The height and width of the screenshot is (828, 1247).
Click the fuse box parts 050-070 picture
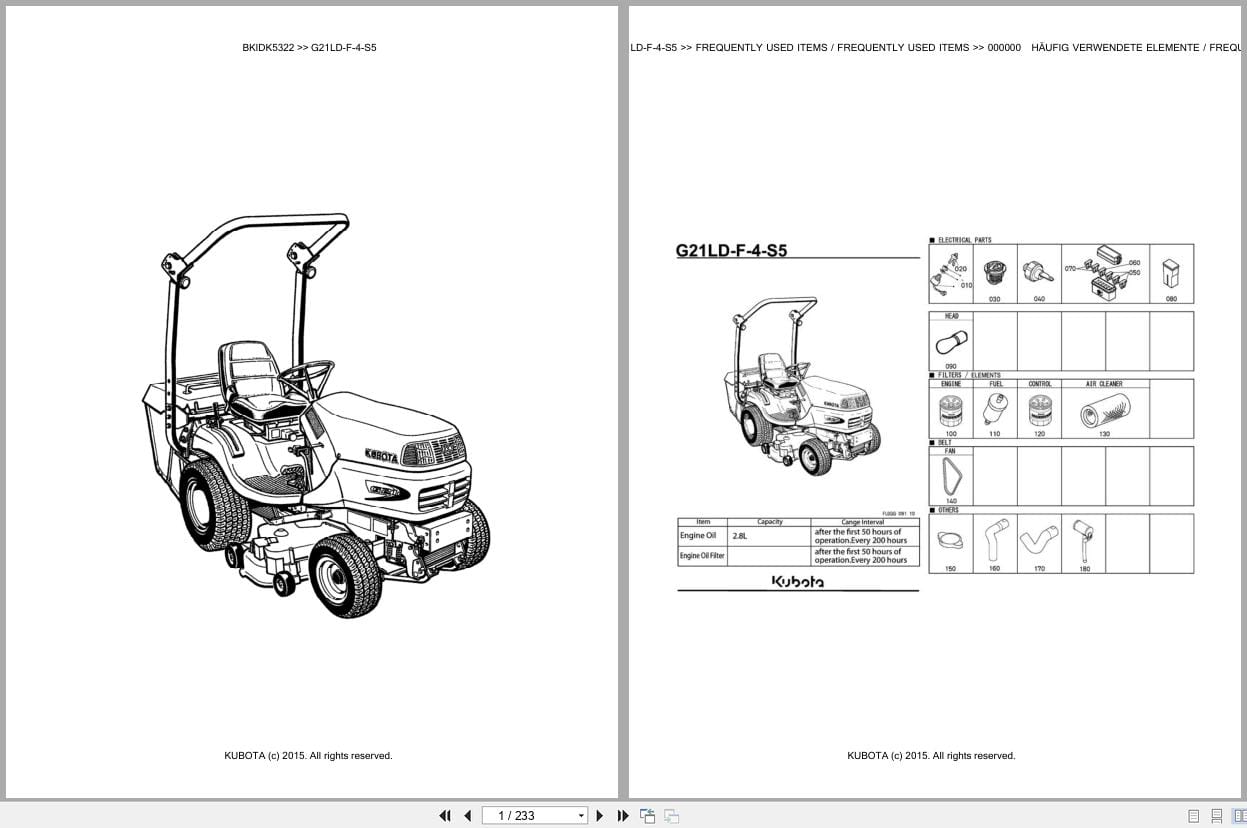tap(1104, 273)
